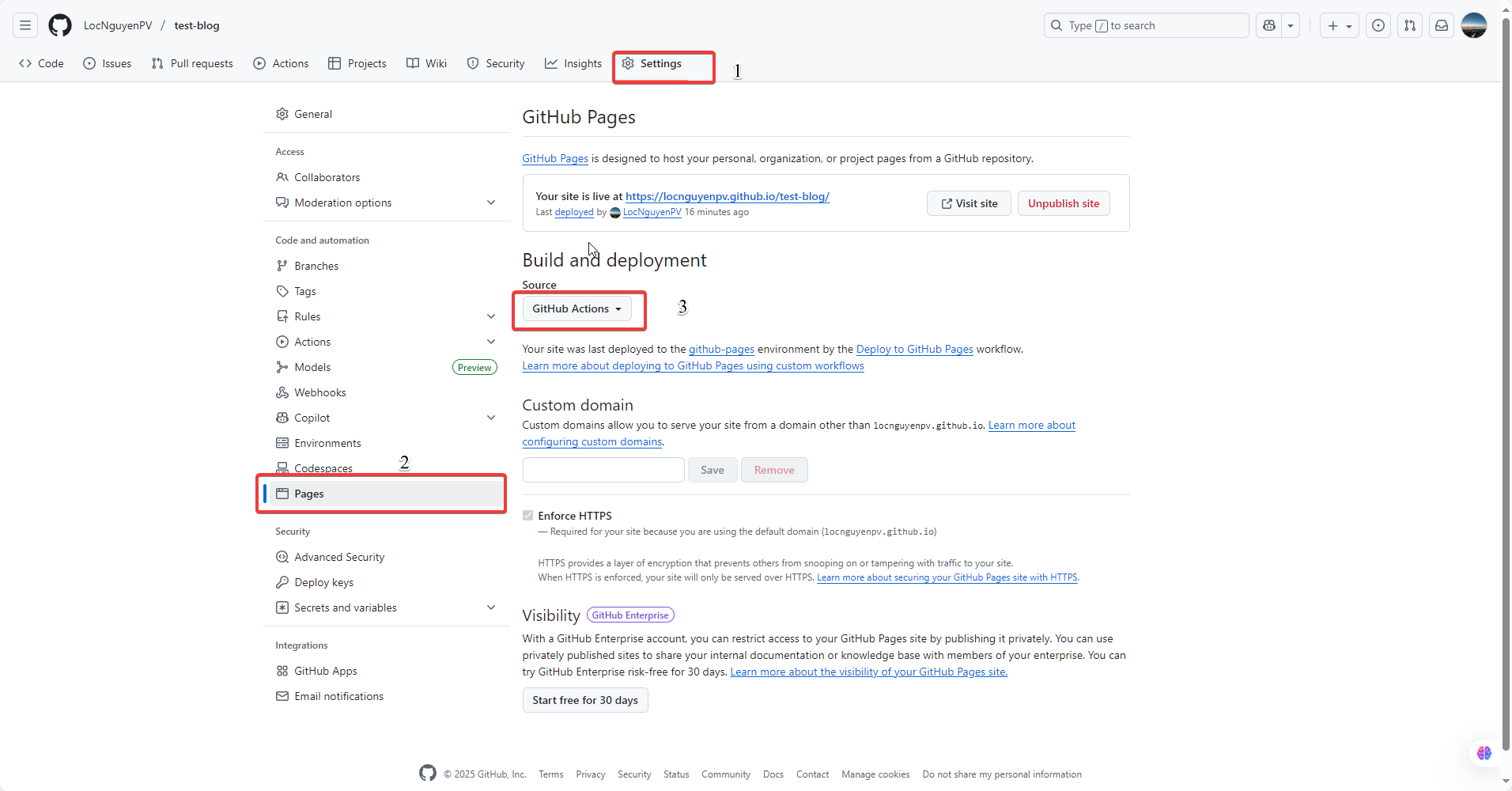Image resolution: width=1512 pixels, height=791 pixels.
Task: Open the create new plus dropdown
Action: click(x=1339, y=25)
